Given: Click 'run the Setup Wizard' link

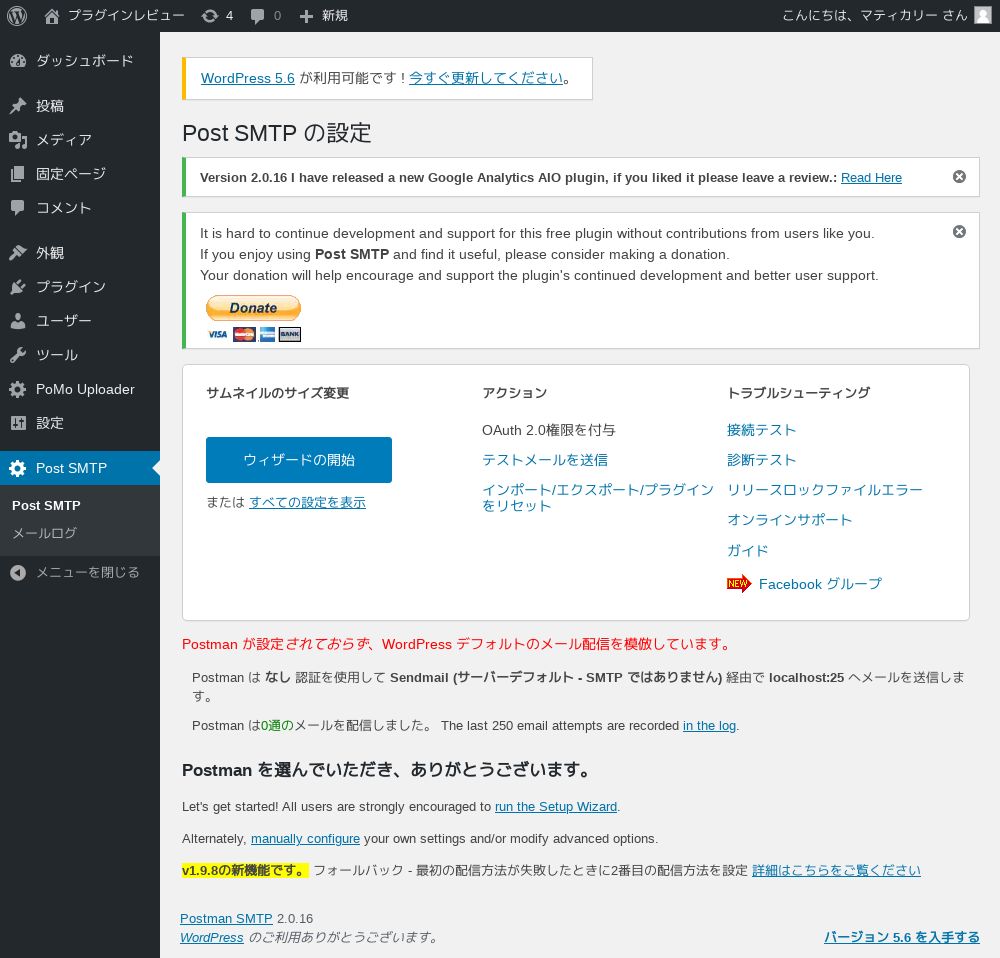Looking at the screenshot, I should click(556, 807).
